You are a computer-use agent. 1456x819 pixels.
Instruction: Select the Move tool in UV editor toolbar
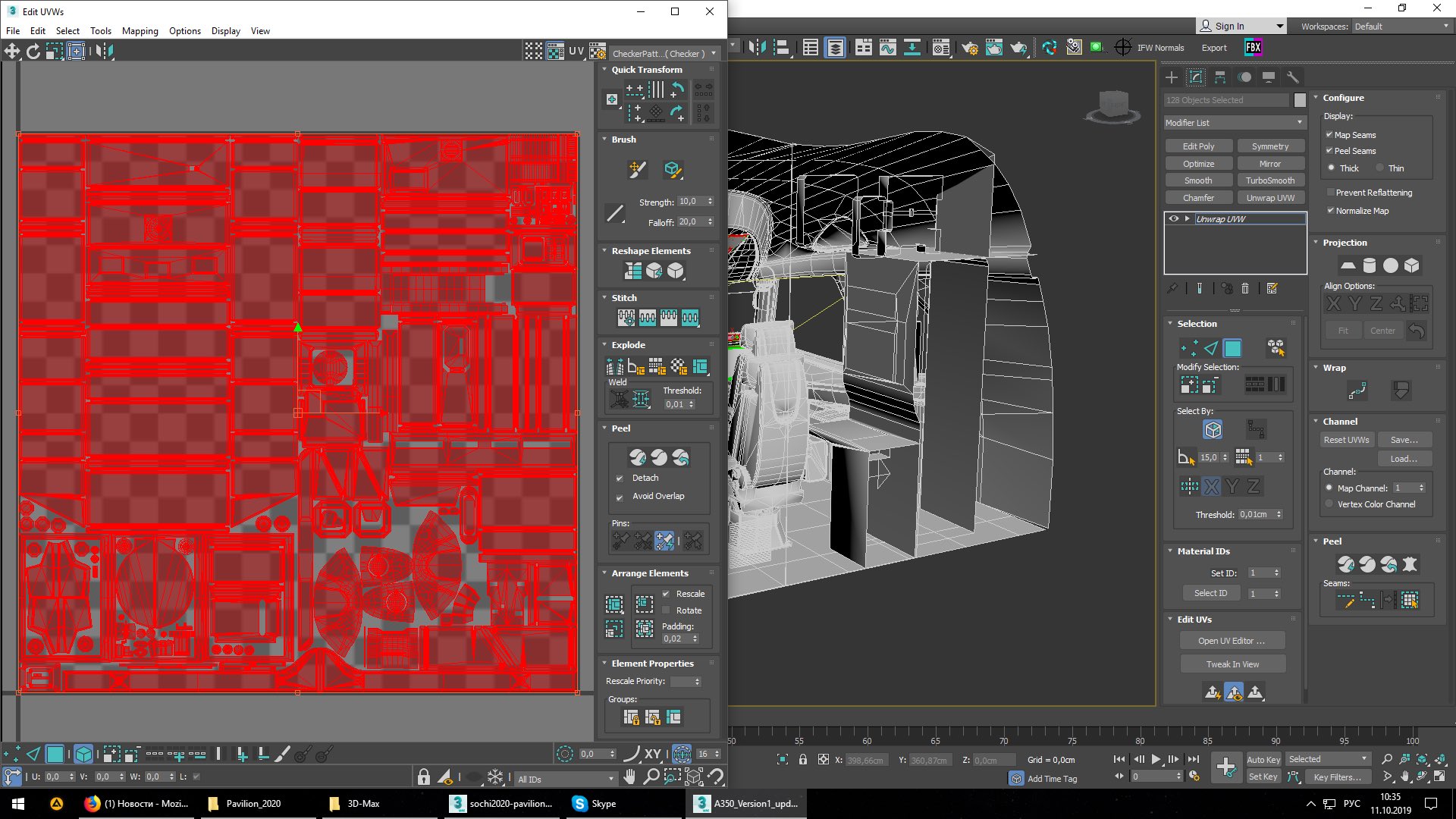click(x=12, y=52)
